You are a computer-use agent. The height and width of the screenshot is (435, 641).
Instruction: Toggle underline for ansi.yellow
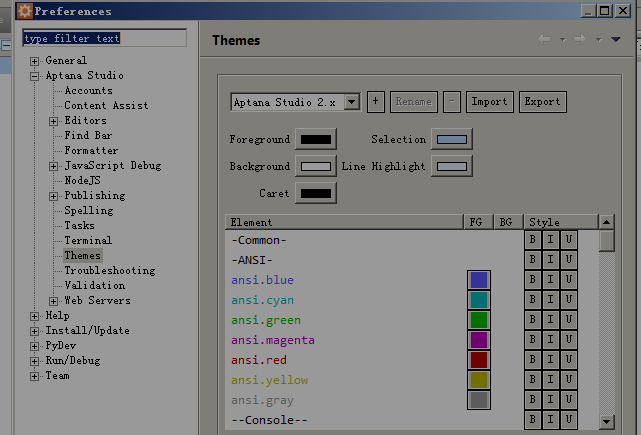(569, 380)
